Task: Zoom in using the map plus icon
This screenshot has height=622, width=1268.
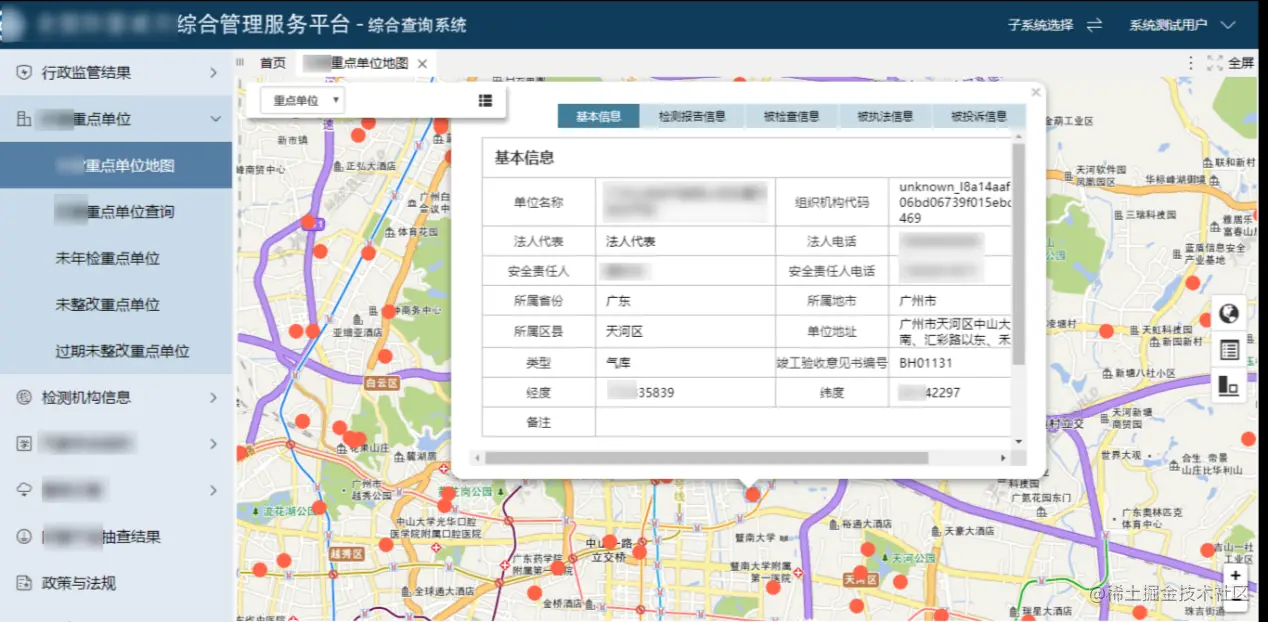Action: pos(1235,576)
